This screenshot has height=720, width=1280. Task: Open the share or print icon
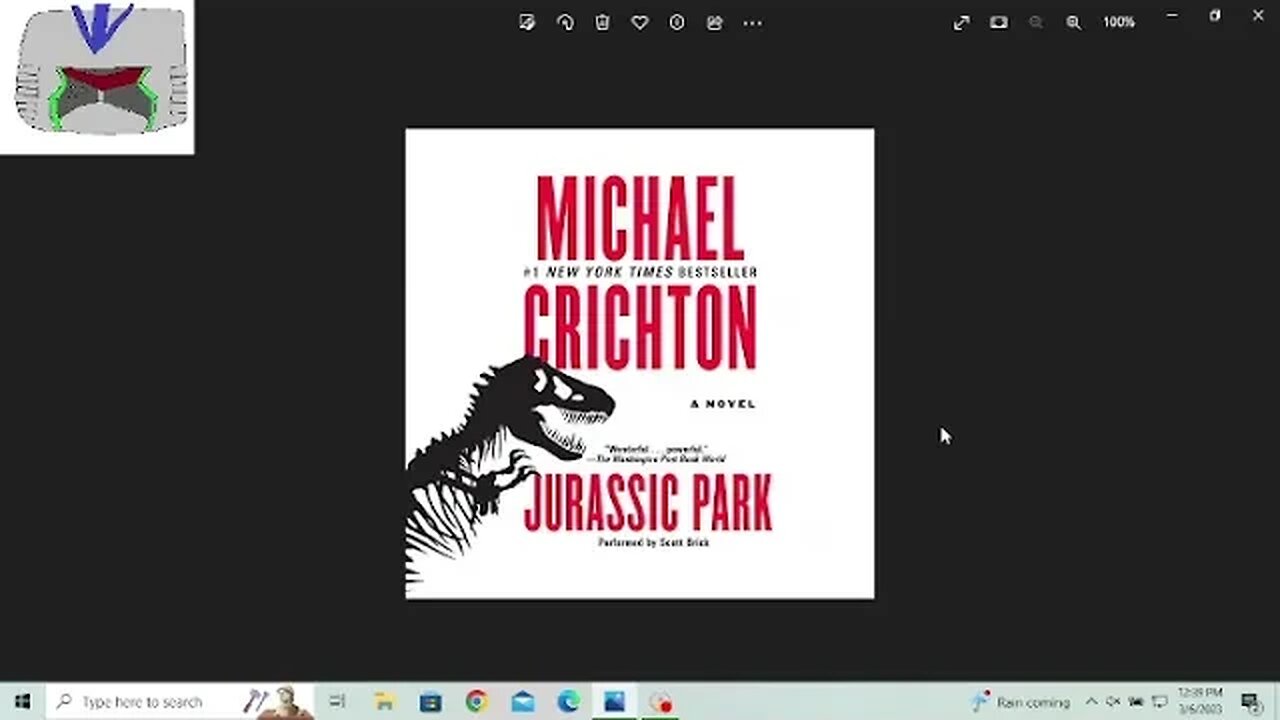714,22
